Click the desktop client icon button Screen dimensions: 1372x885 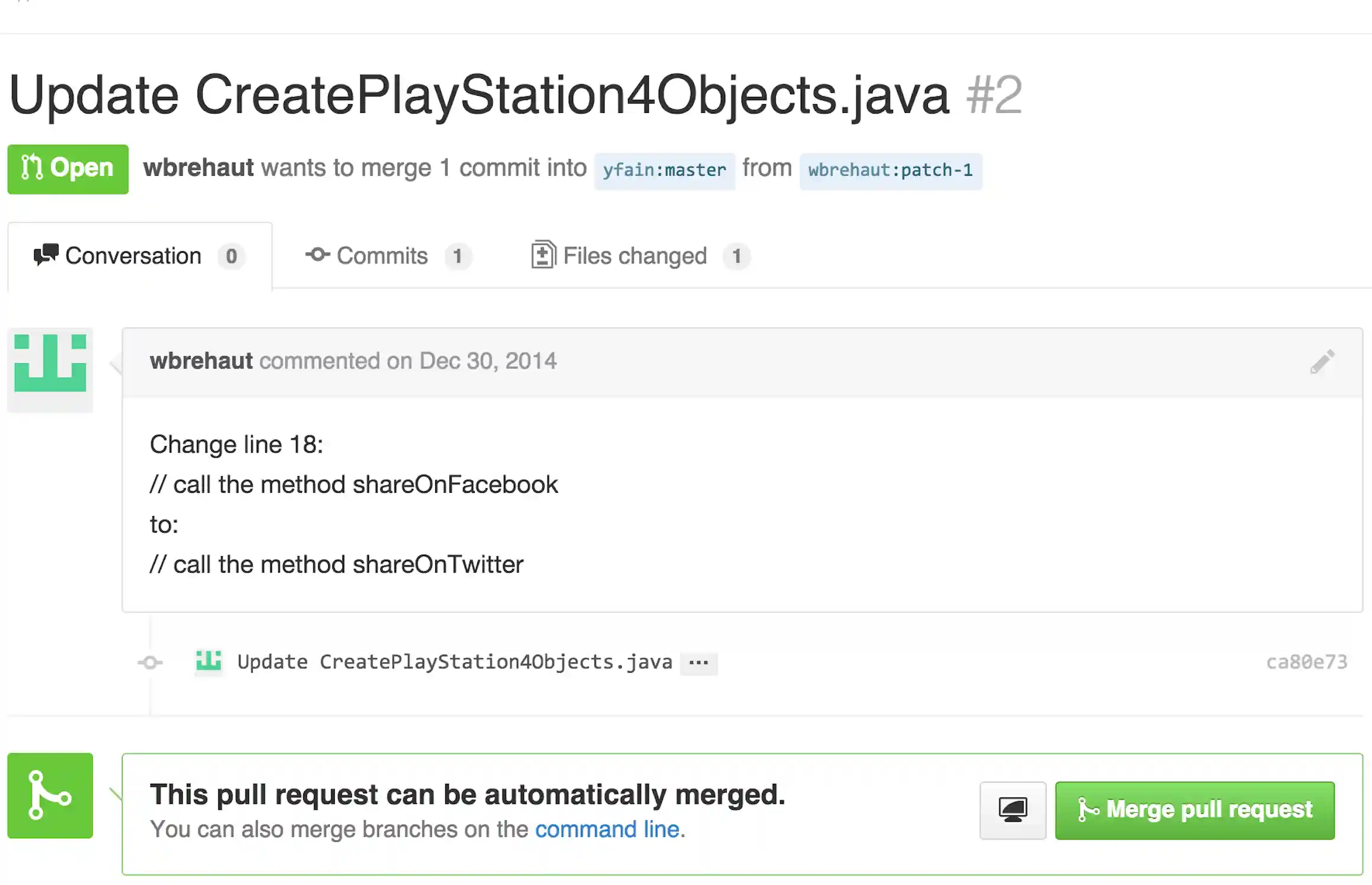[1012, 810]
